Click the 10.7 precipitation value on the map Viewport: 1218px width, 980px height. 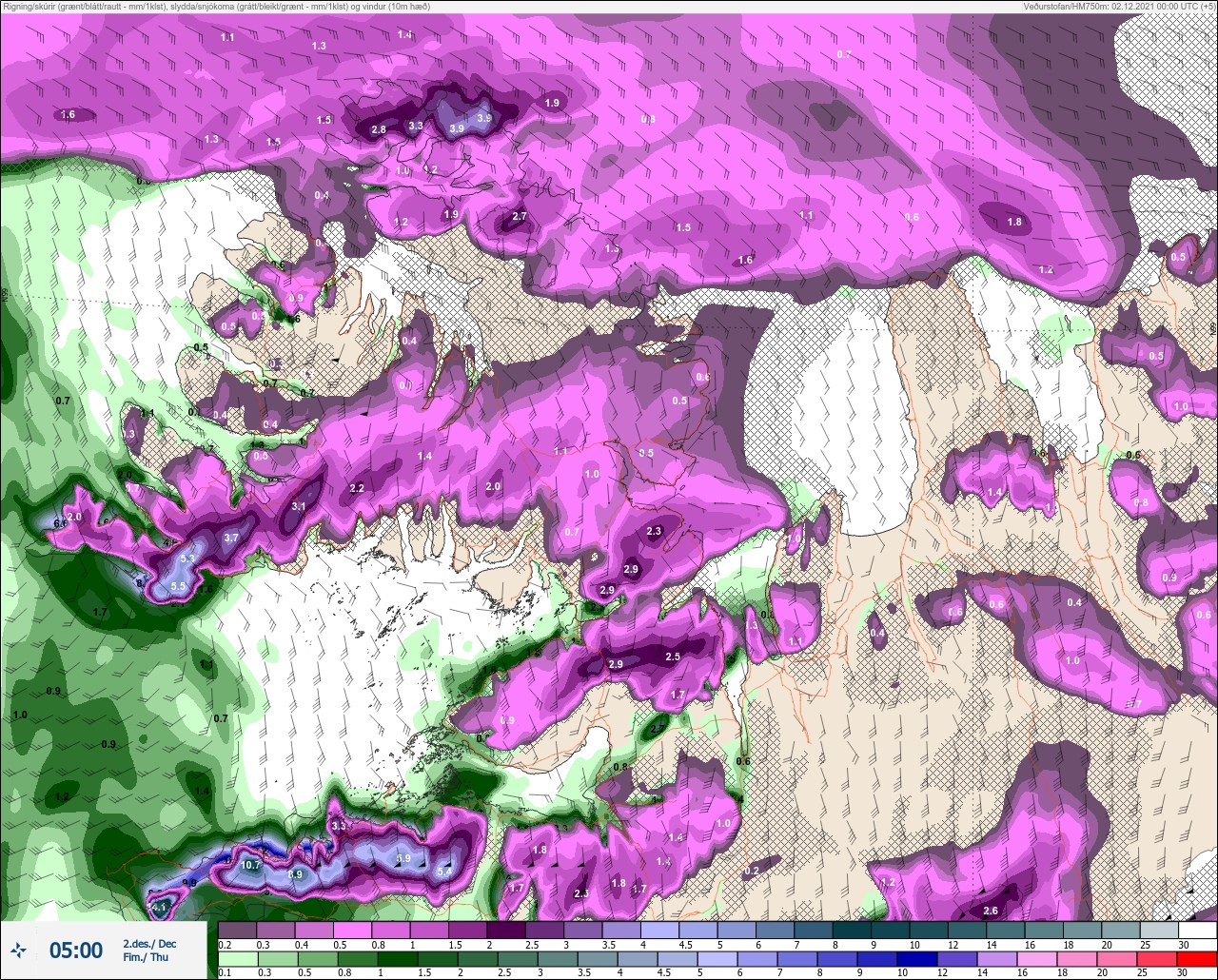click(x=251, y=865)
